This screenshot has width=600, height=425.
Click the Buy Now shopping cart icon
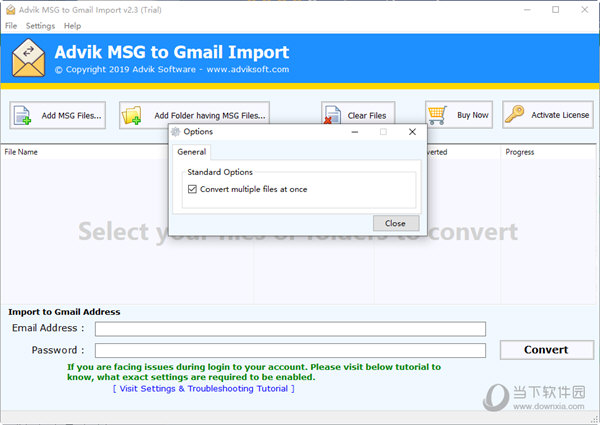click(437, 115)
